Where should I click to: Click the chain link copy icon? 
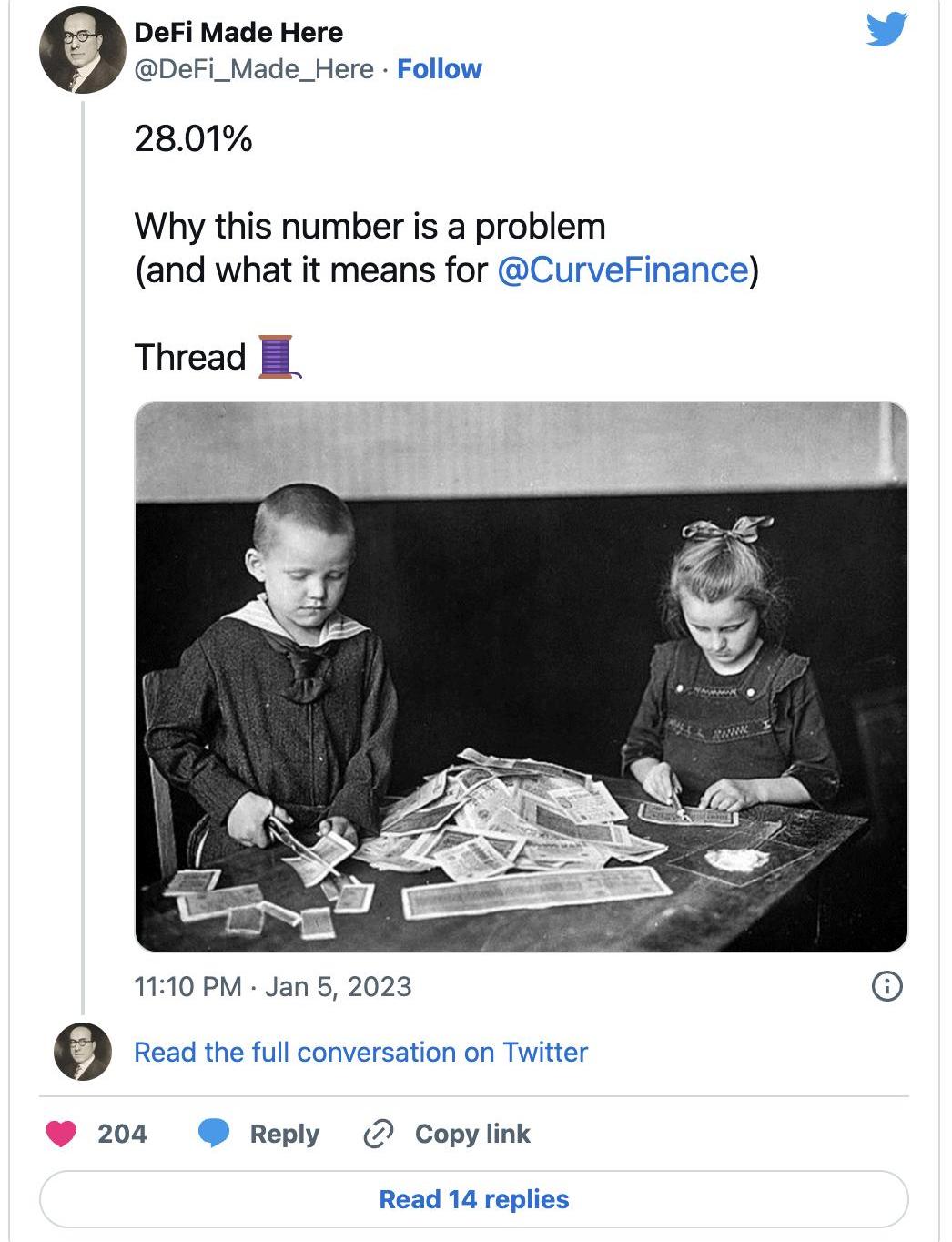[378, 1134]
